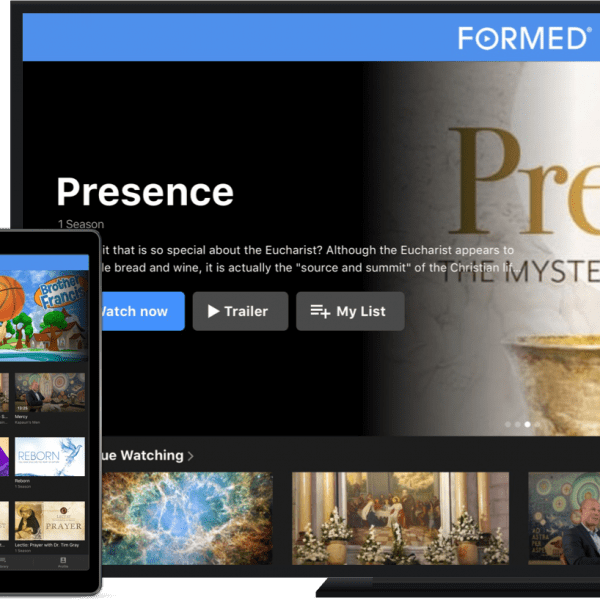Click the add-to-list icon on My List

(x=320, y=311)
